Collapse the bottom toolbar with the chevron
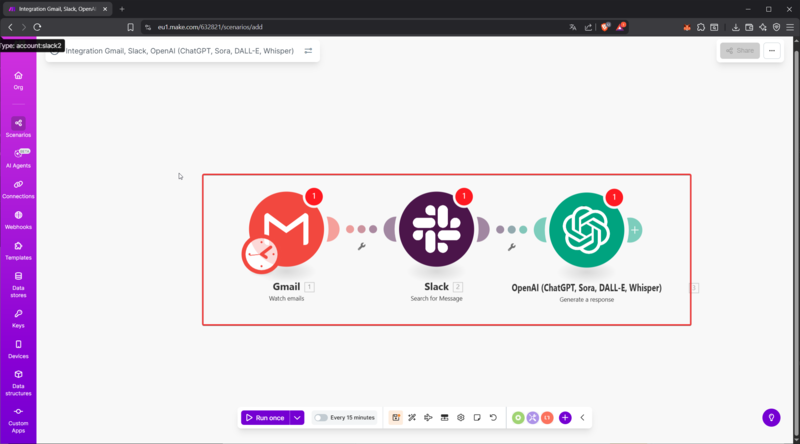Screen dimensions: 800x444 tap(582, 417)
